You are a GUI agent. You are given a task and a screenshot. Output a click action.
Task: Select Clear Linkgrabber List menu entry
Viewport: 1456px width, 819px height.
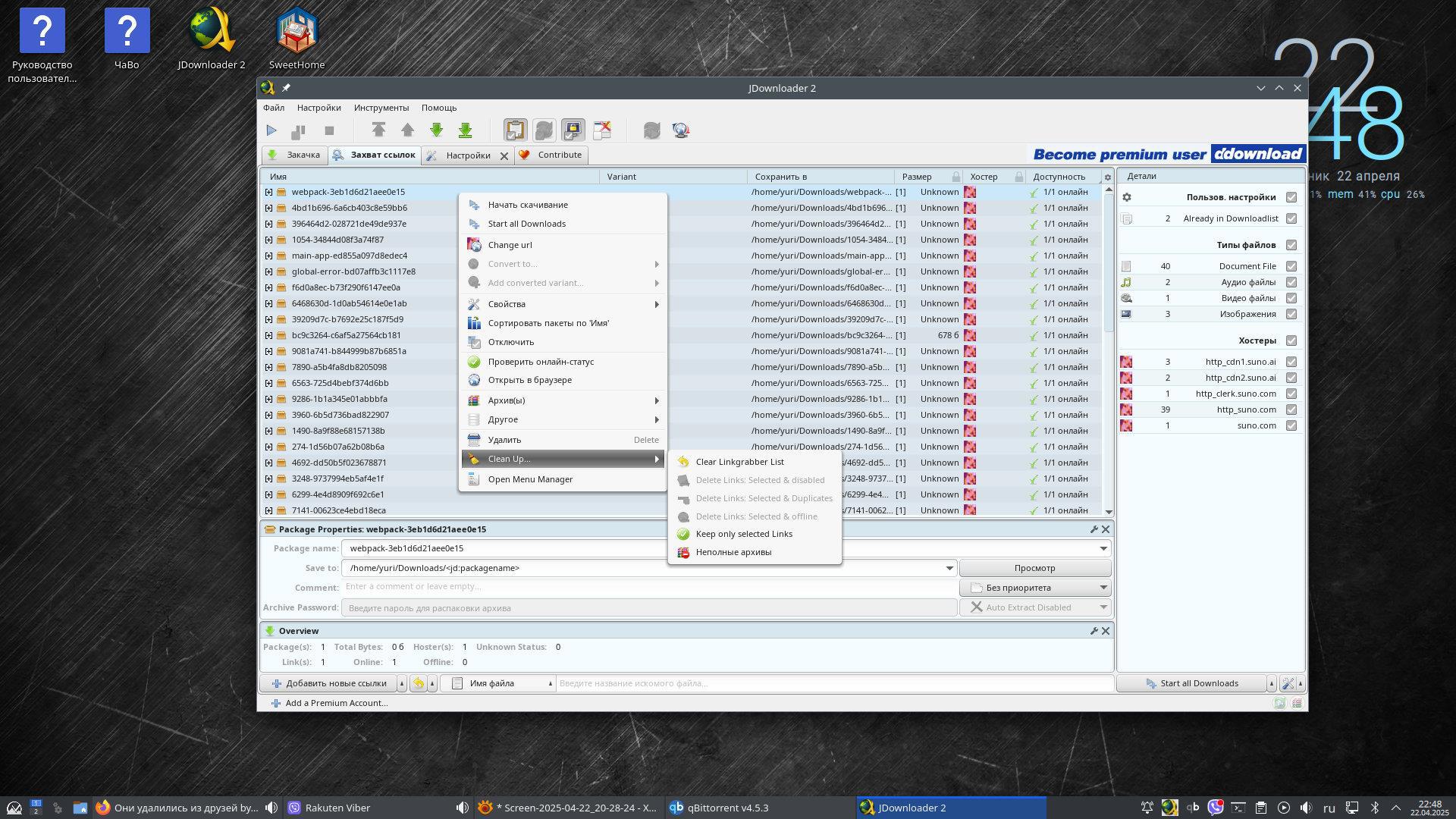click(x=739, y=462)
